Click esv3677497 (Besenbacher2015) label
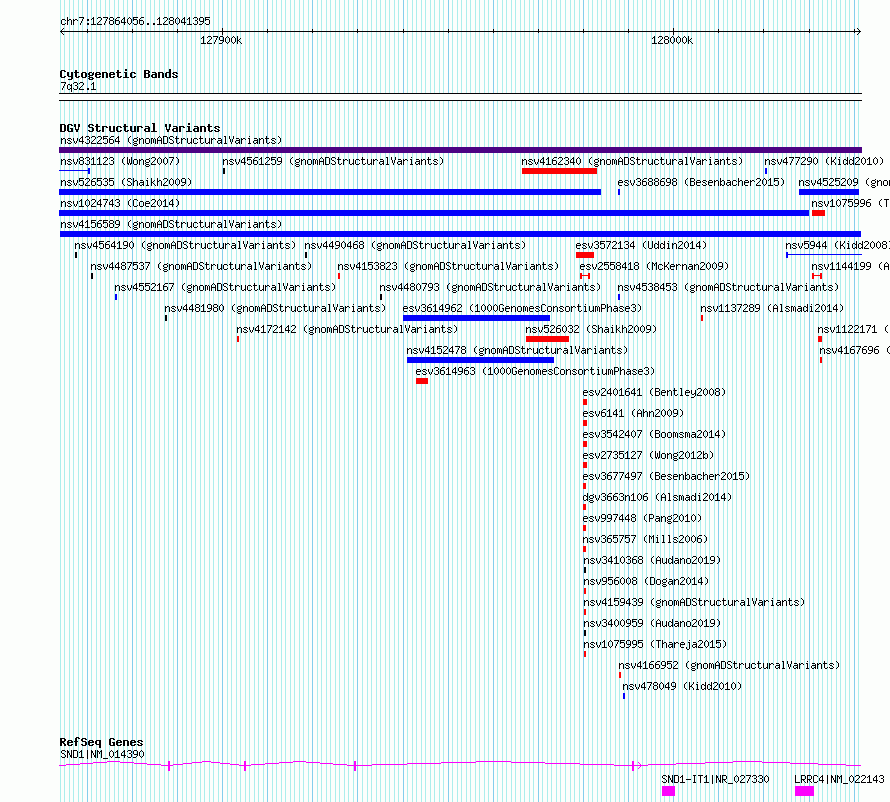Image resolution: width=890 pixels, height=802 pixels. [666, 476]
